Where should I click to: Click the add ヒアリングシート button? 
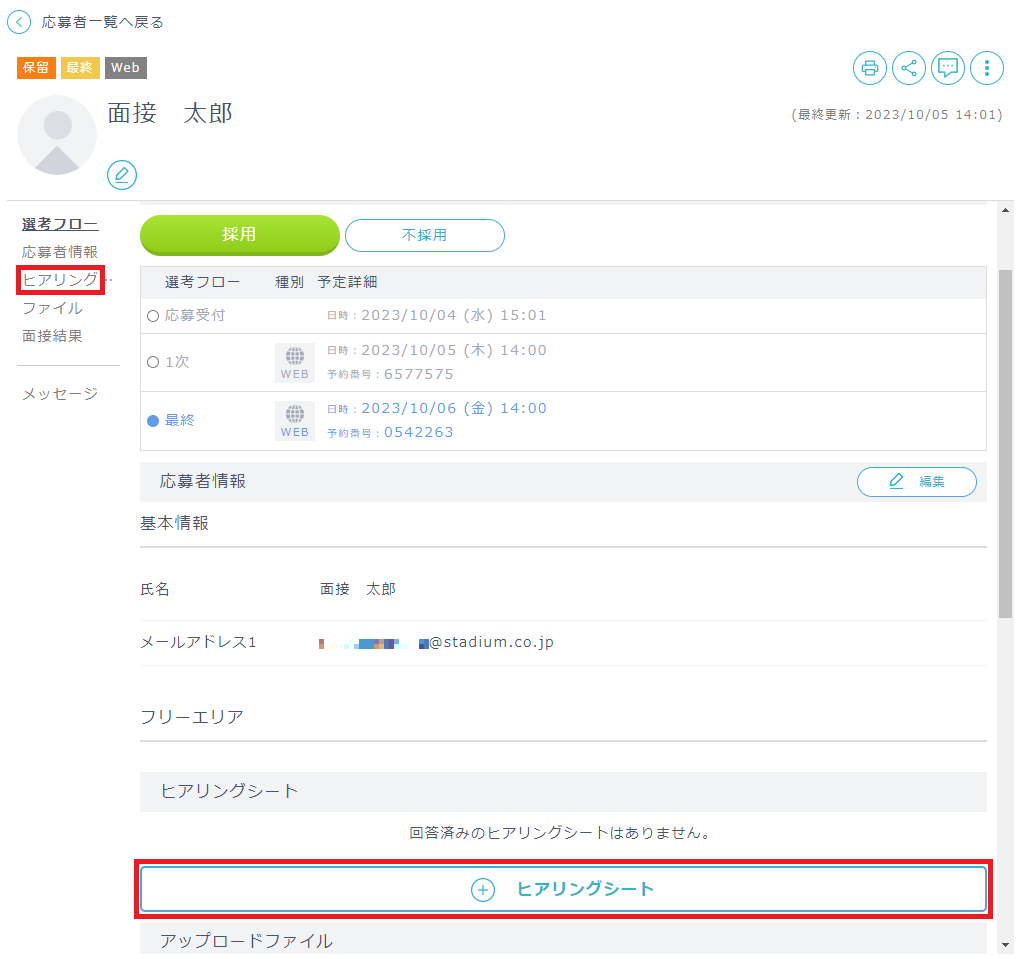(x=563, y=888)
